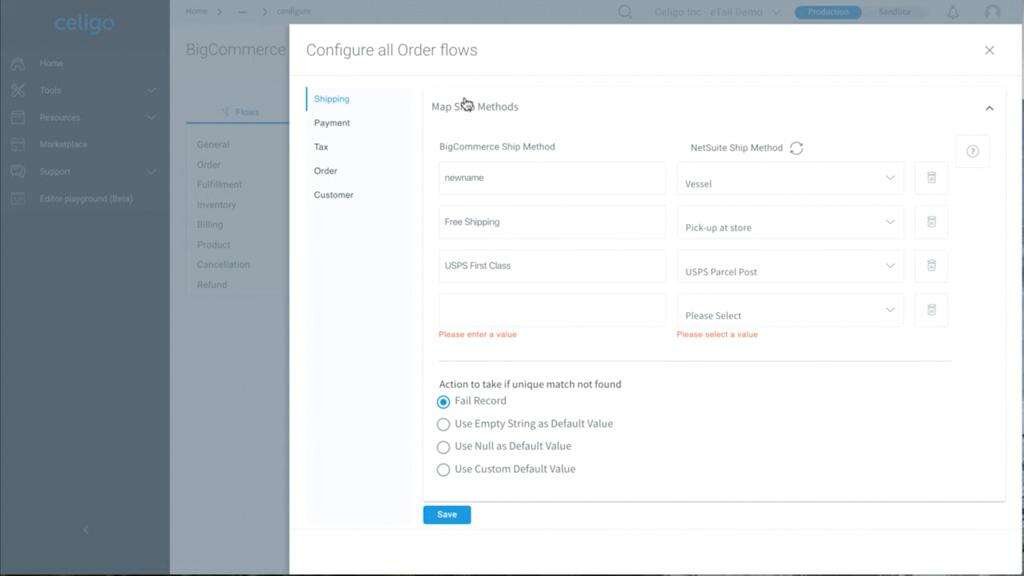Expand Resources menu chevron in sidebar
1024x576 pixels.
pyautogui.click(x=152, y=118)
